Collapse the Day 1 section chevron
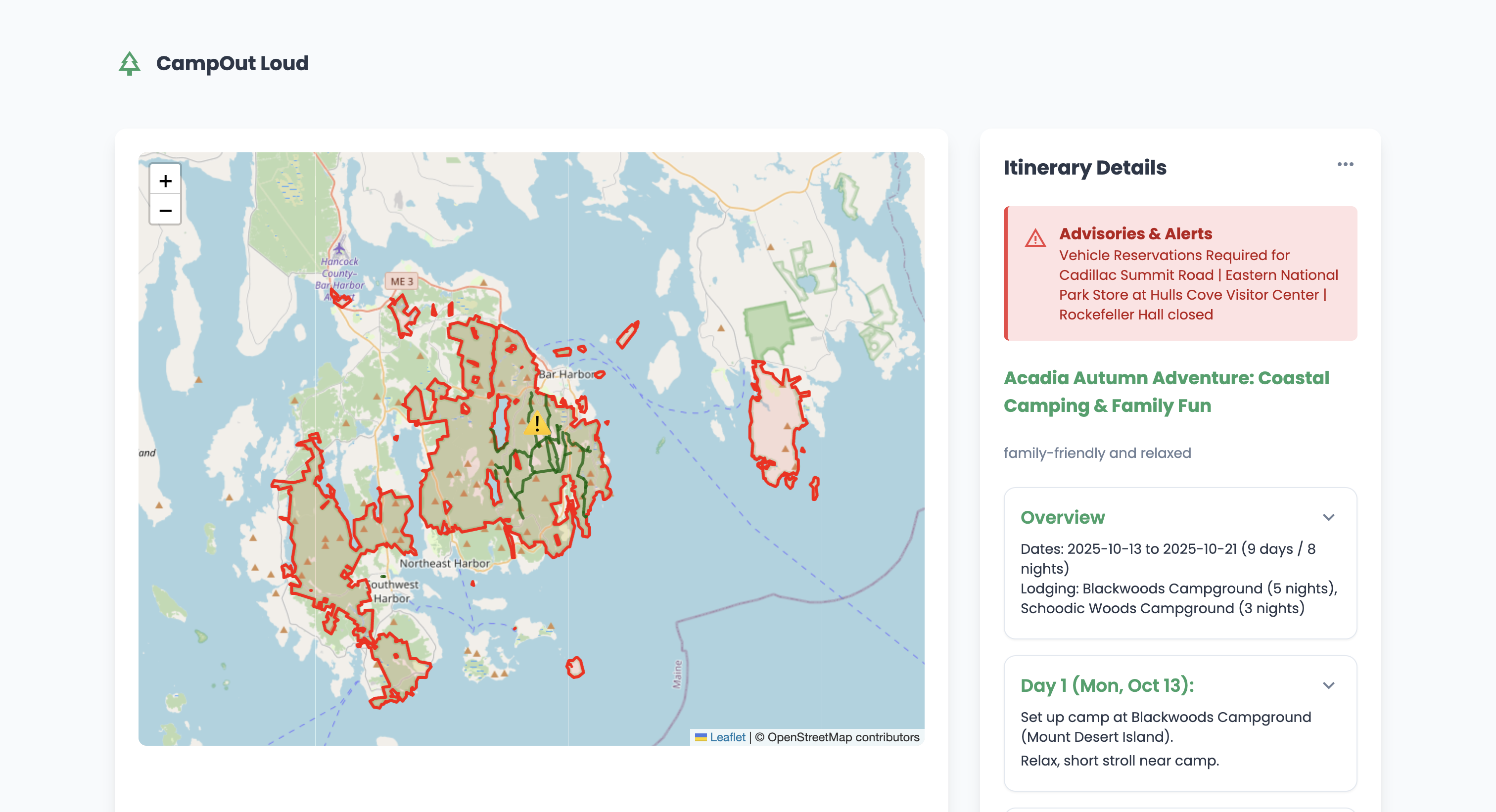 click(x=1328, y=685)
